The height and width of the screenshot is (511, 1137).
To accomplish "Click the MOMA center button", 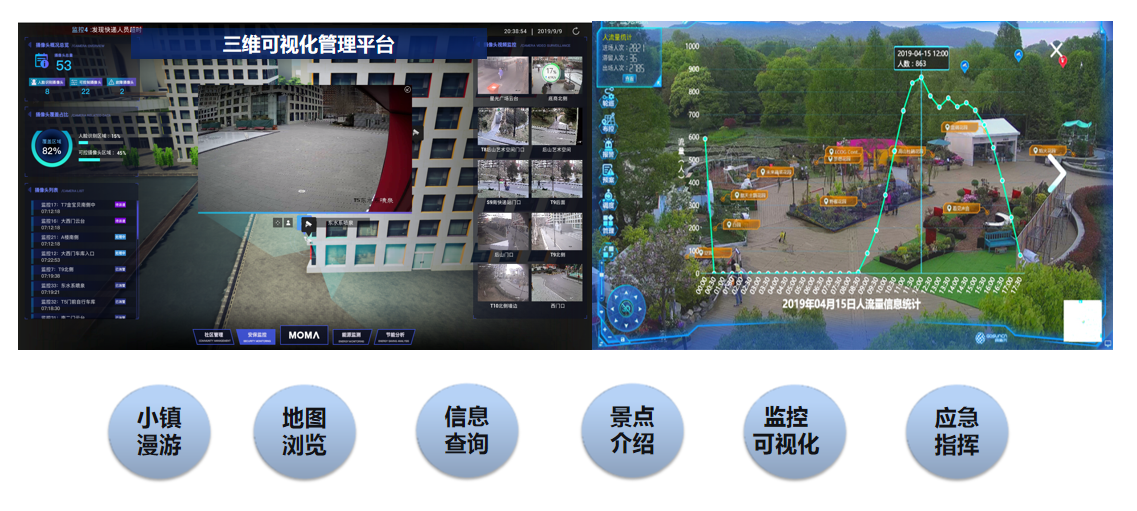I will pyautogui.click(x=304, y=336).
